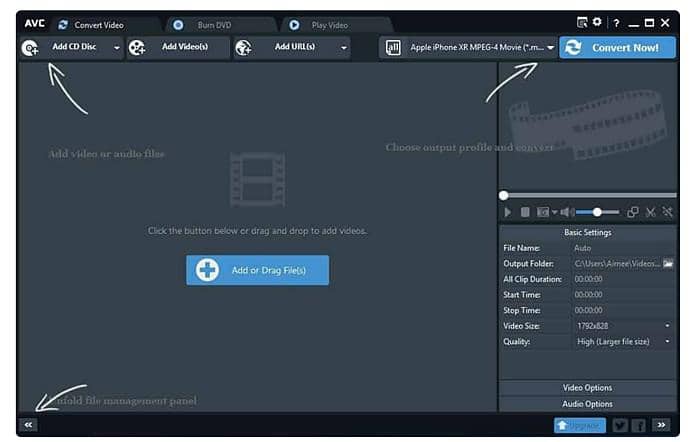Expand the Video Size dropdown
Screen dimensions: 700x442
(x=667, y=326)
